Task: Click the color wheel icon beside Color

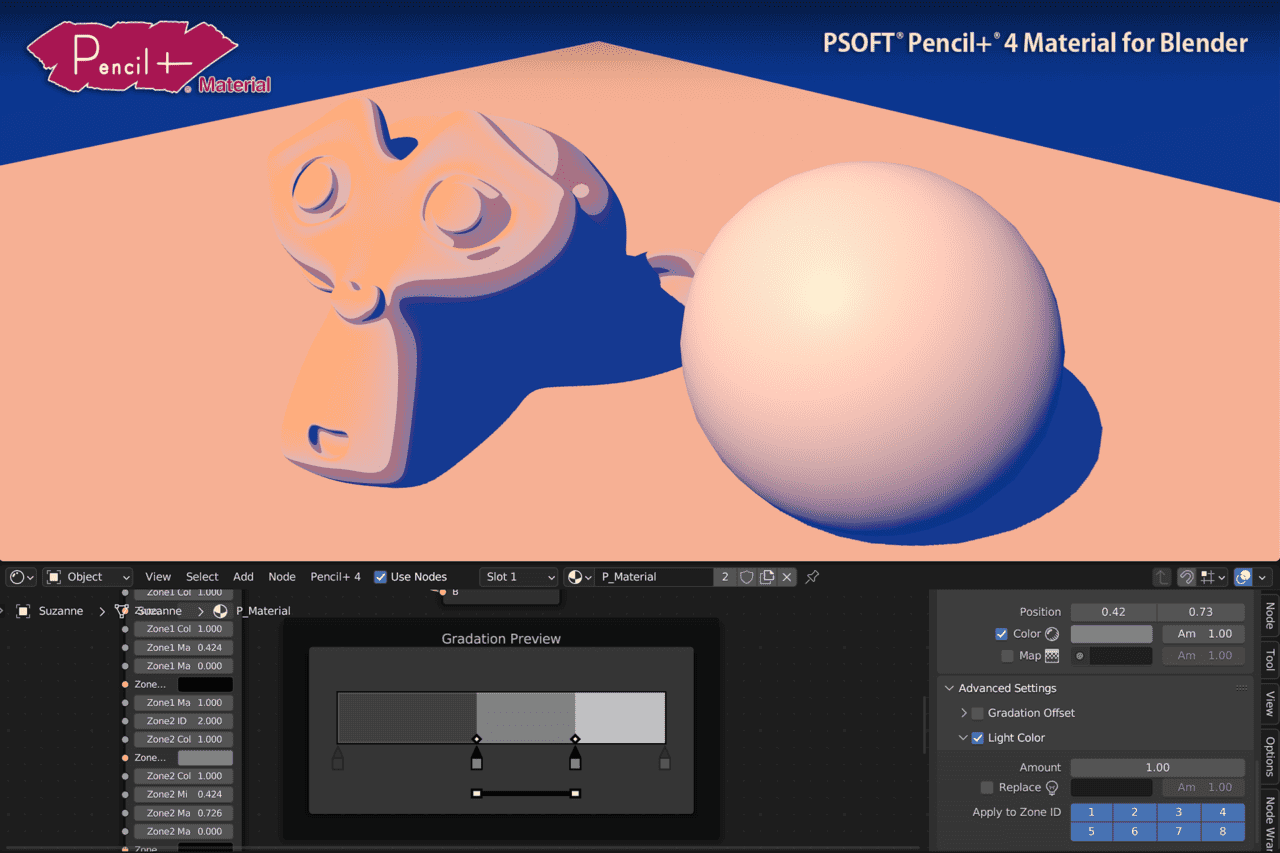Action: (x=1052, y=634)
